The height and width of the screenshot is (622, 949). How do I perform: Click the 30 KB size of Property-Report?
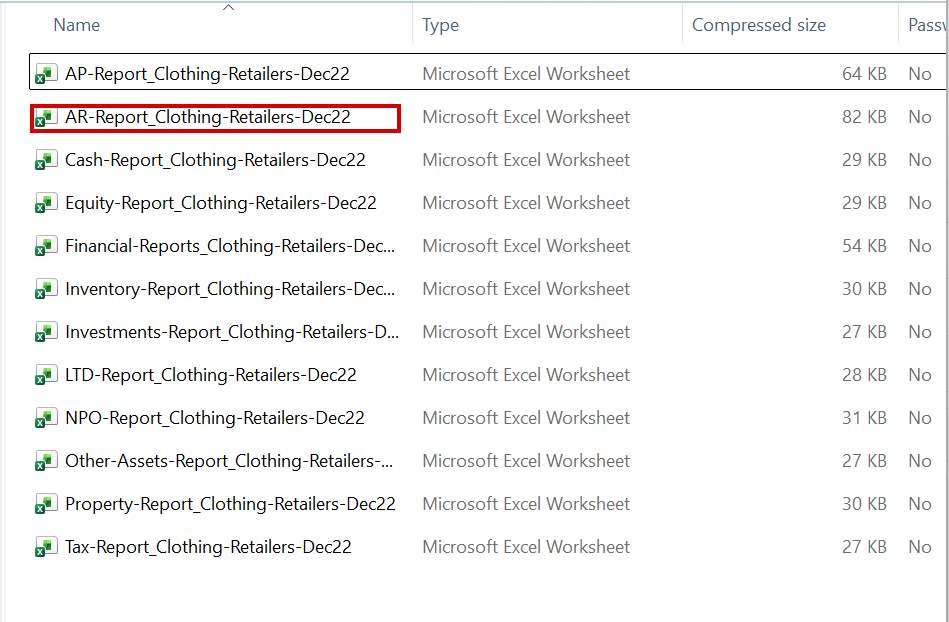[x=864, y=503]
